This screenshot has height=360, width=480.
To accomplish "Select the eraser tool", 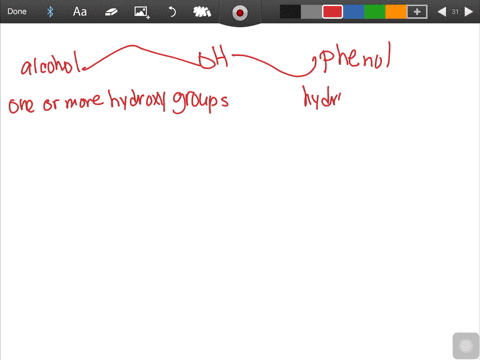I will click(111, 12).
